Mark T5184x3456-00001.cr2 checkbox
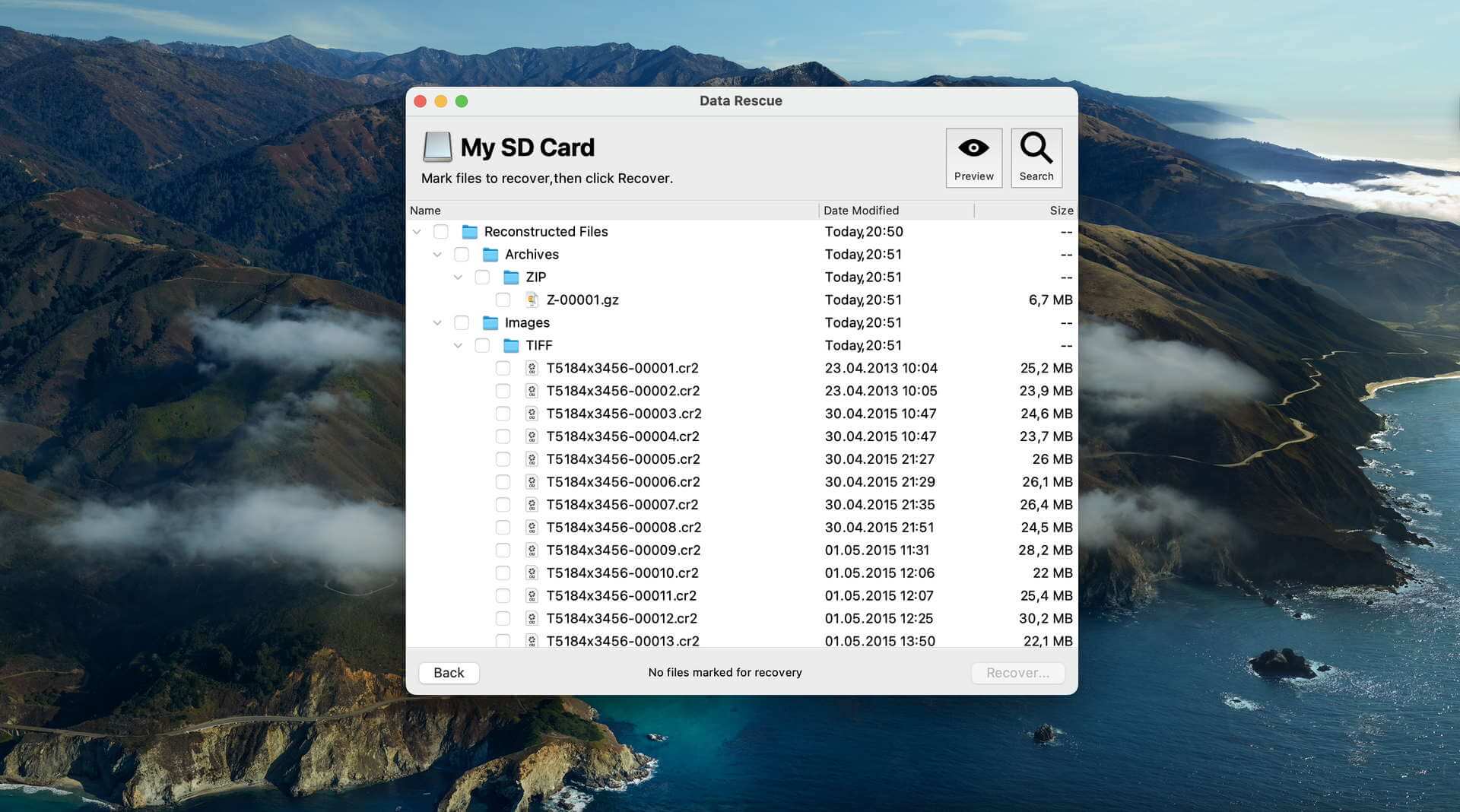 pos(503,368)
